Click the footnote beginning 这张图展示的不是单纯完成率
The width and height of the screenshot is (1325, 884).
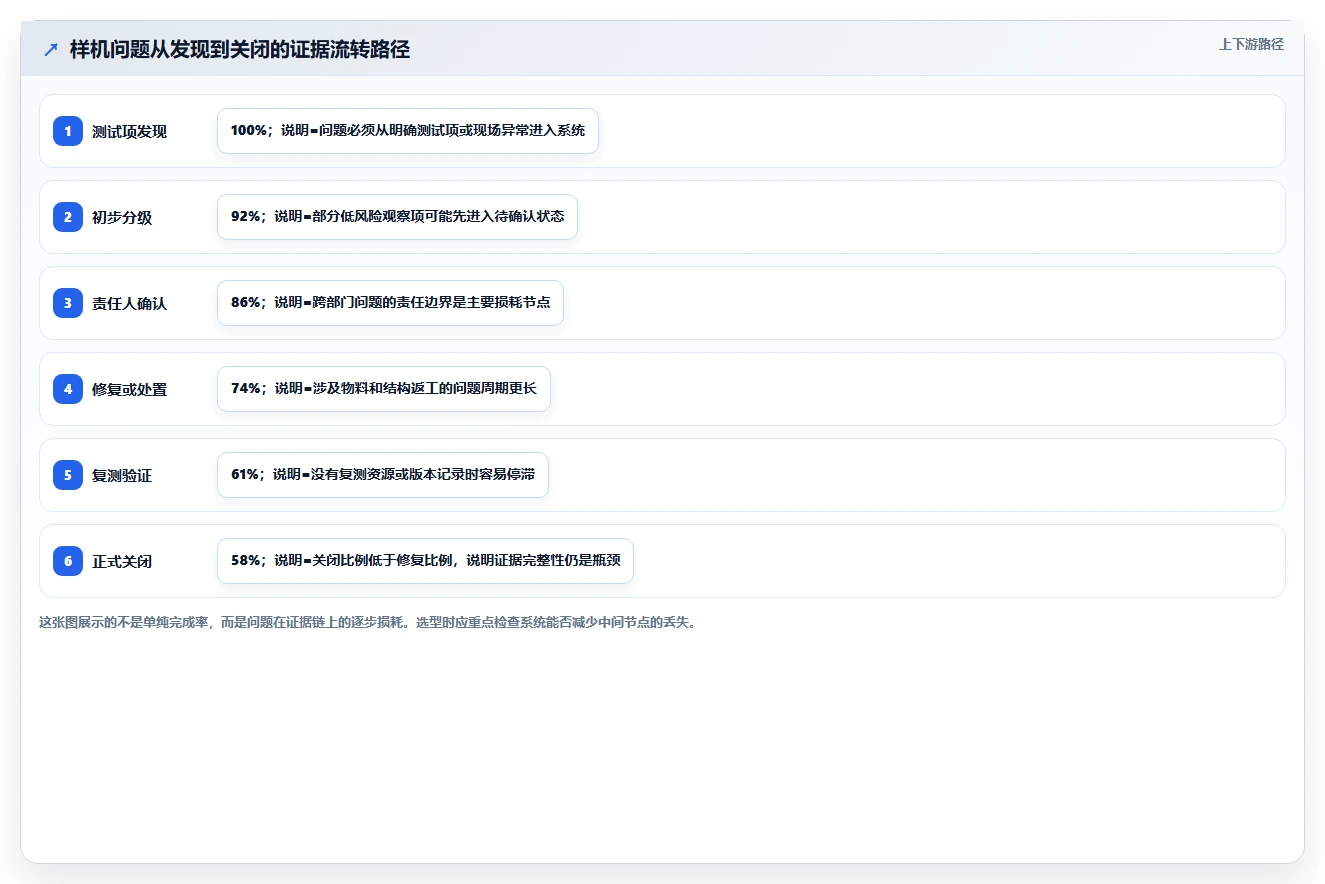click(x=367, y=622)
